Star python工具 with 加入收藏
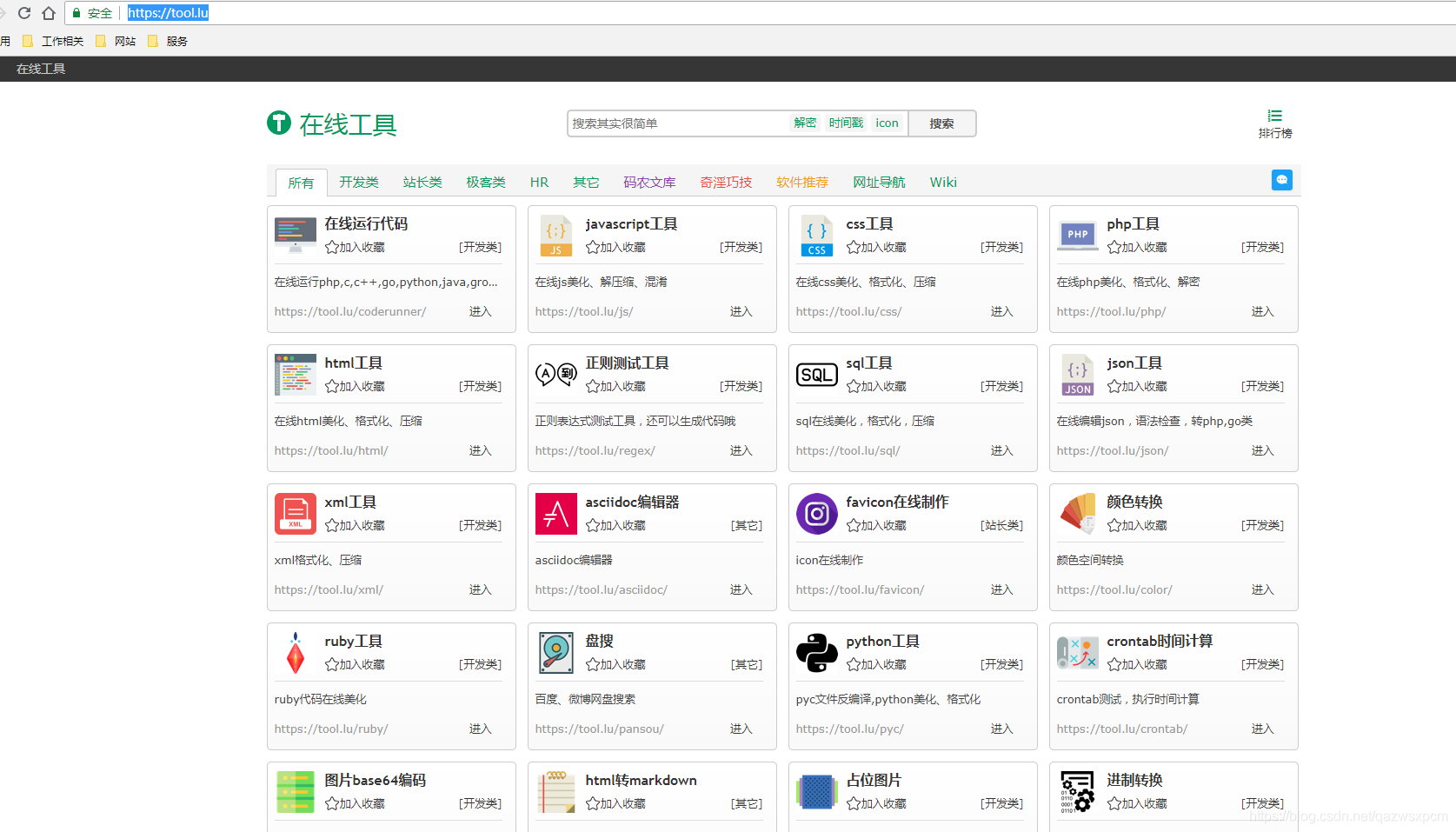 pos(876,664)
